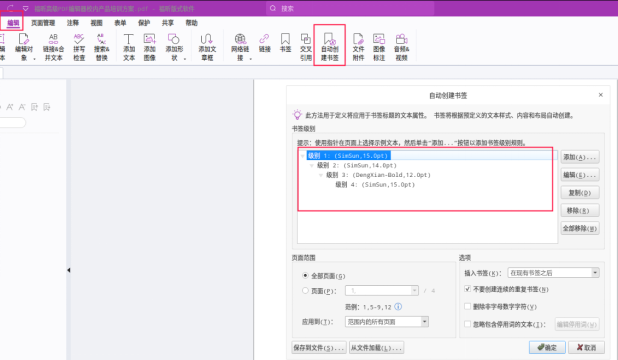Image resolution: width=618 pixels, height=360 pixels.
Task: Click the blue info icon beside 范例
Action: [x=398, y=306]
